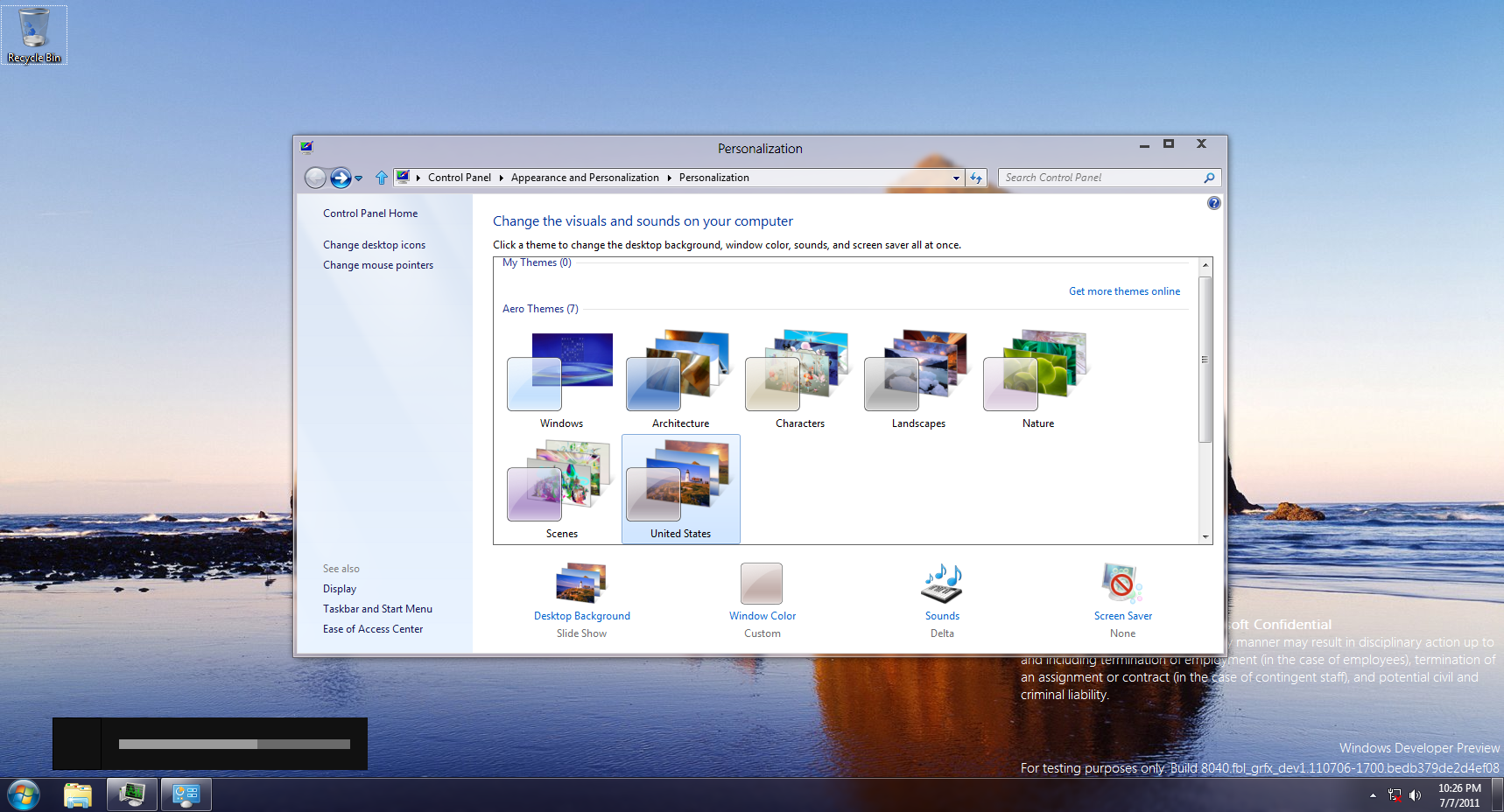Image resolution: width=1504 pixels, height=812 pixels.
Task: Open the Recycle Bin desktop icon
Action: point(34,35)
